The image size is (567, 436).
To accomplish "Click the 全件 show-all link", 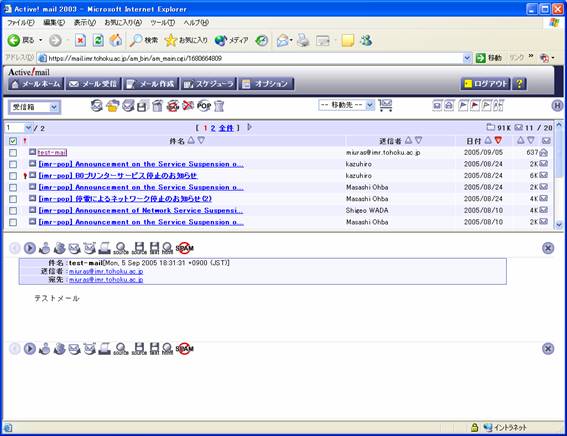I will [226, 128].
